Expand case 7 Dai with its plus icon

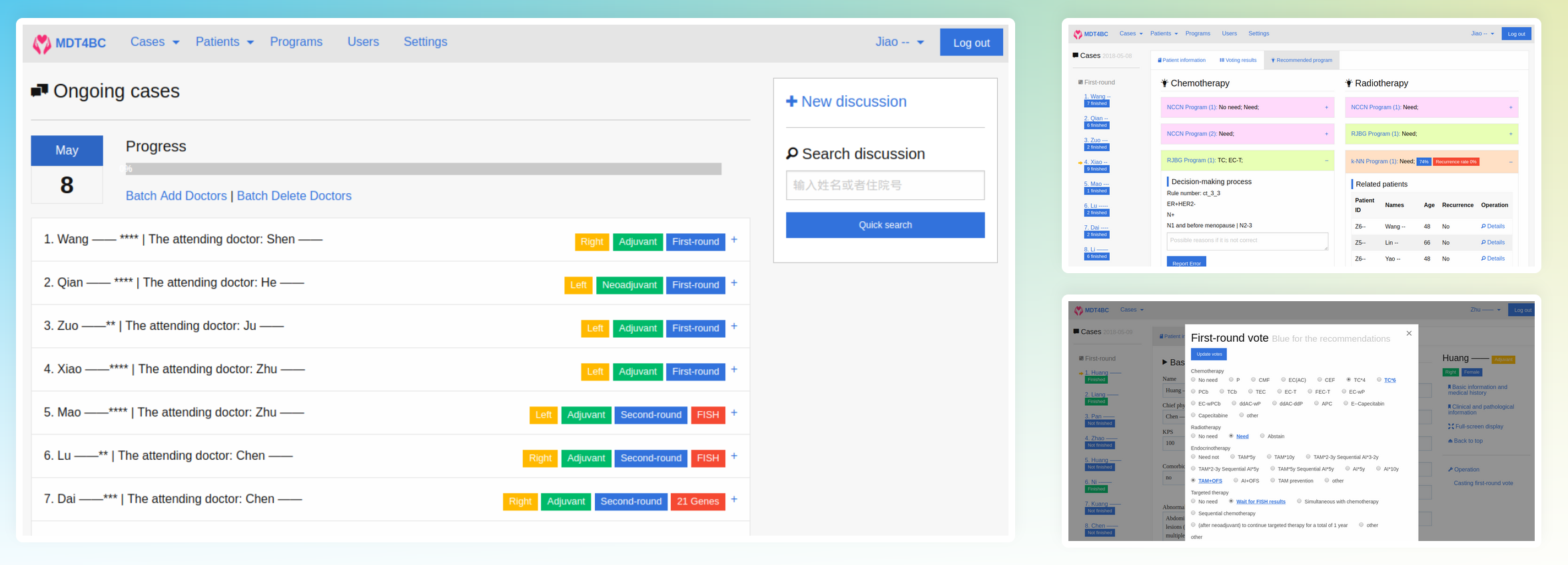[734, 500]
